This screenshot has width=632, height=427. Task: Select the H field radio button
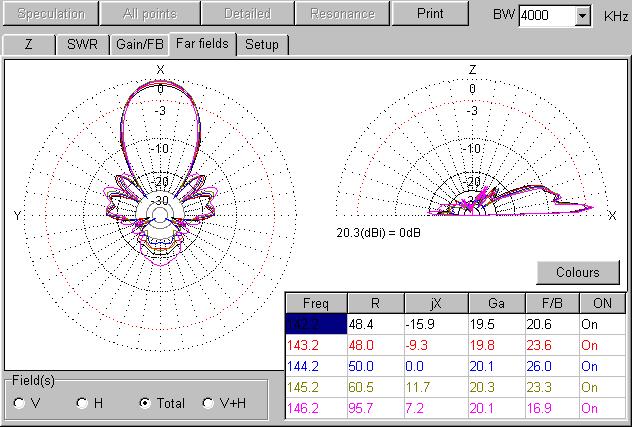(83, 403)
